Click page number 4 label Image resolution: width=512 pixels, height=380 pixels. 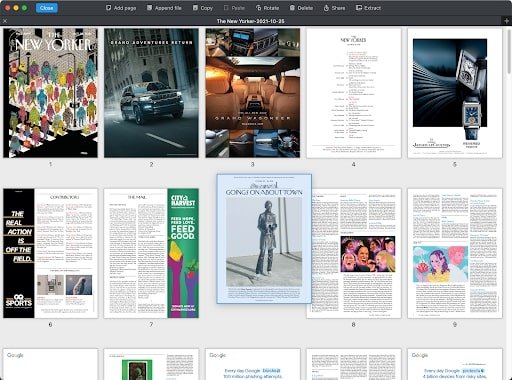click(354, 164)
